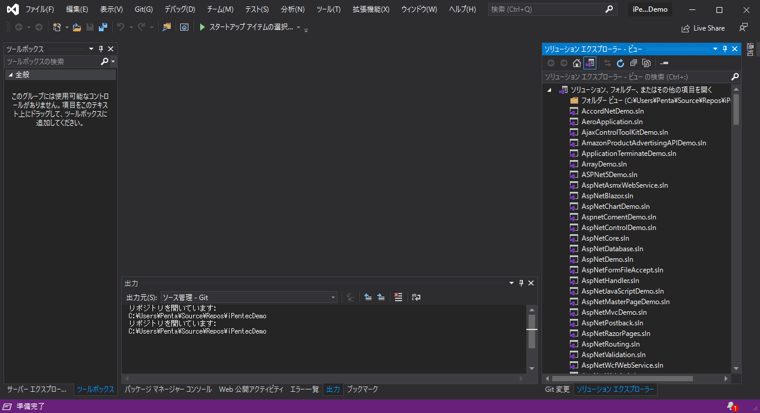Viewport: 760px width, 413px height.
Task: Click the Solution Explorer search magnifier icon
Action: [x=735, y=77]
